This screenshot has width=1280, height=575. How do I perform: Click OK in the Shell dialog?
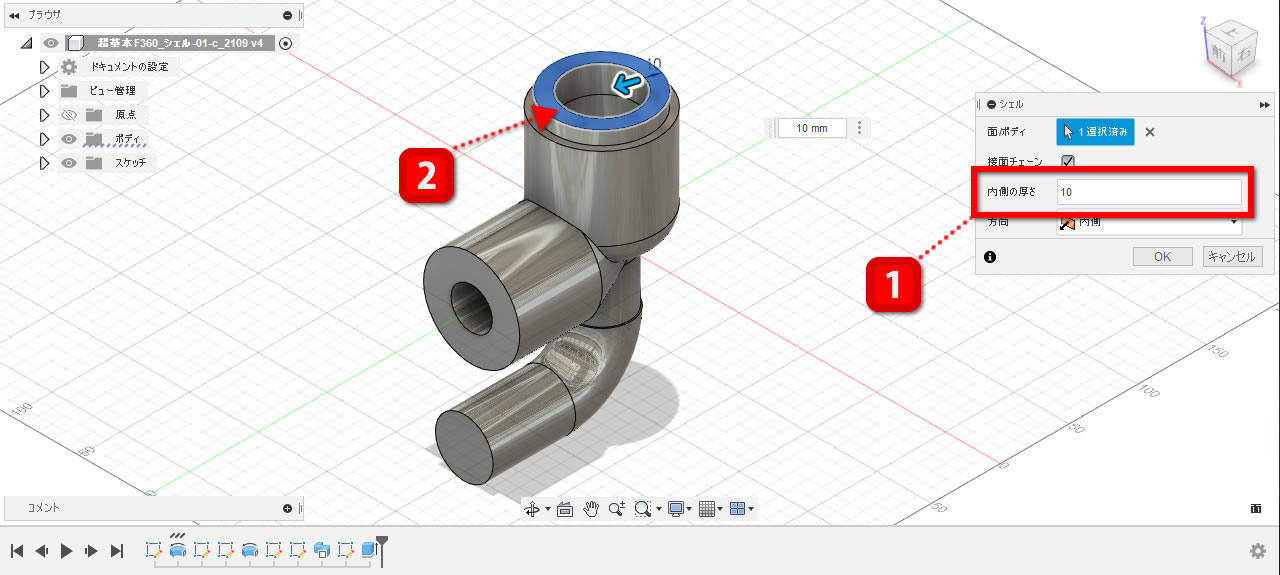(1162, 257)
